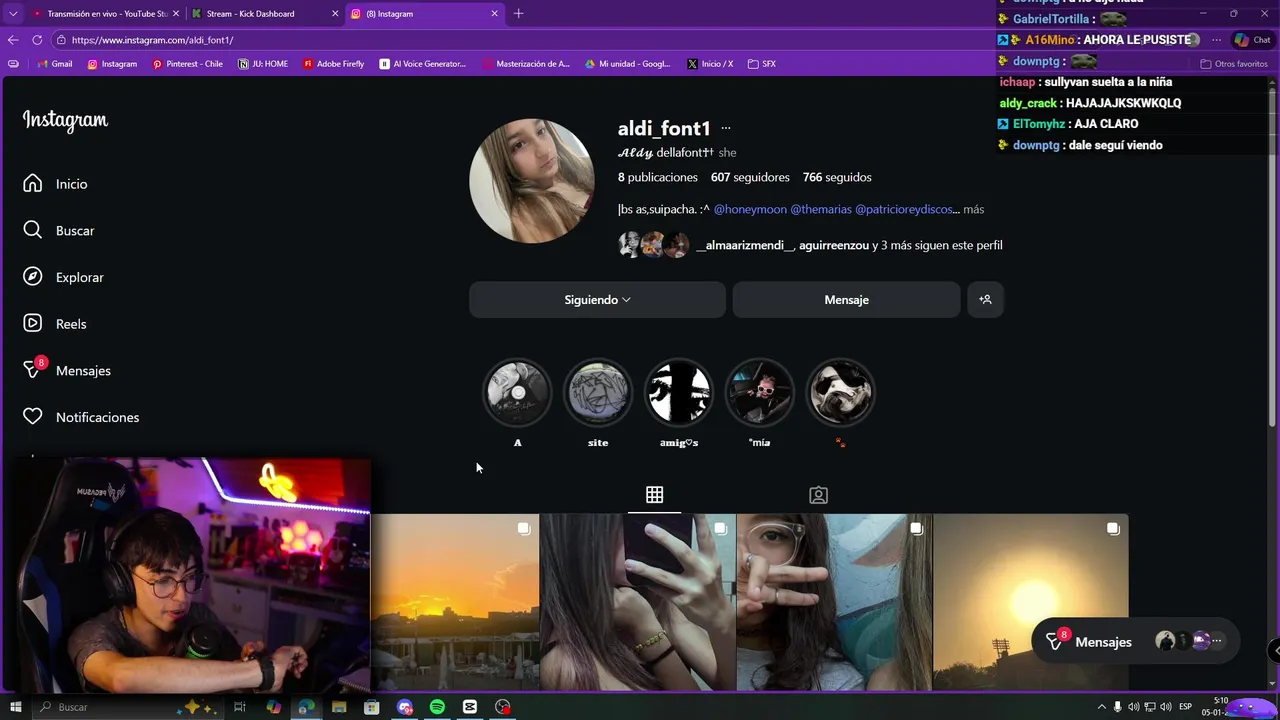Open the SFX bookmarks folder
The width and height of the screenshot is (1280, 720).
tap(762, 64)
